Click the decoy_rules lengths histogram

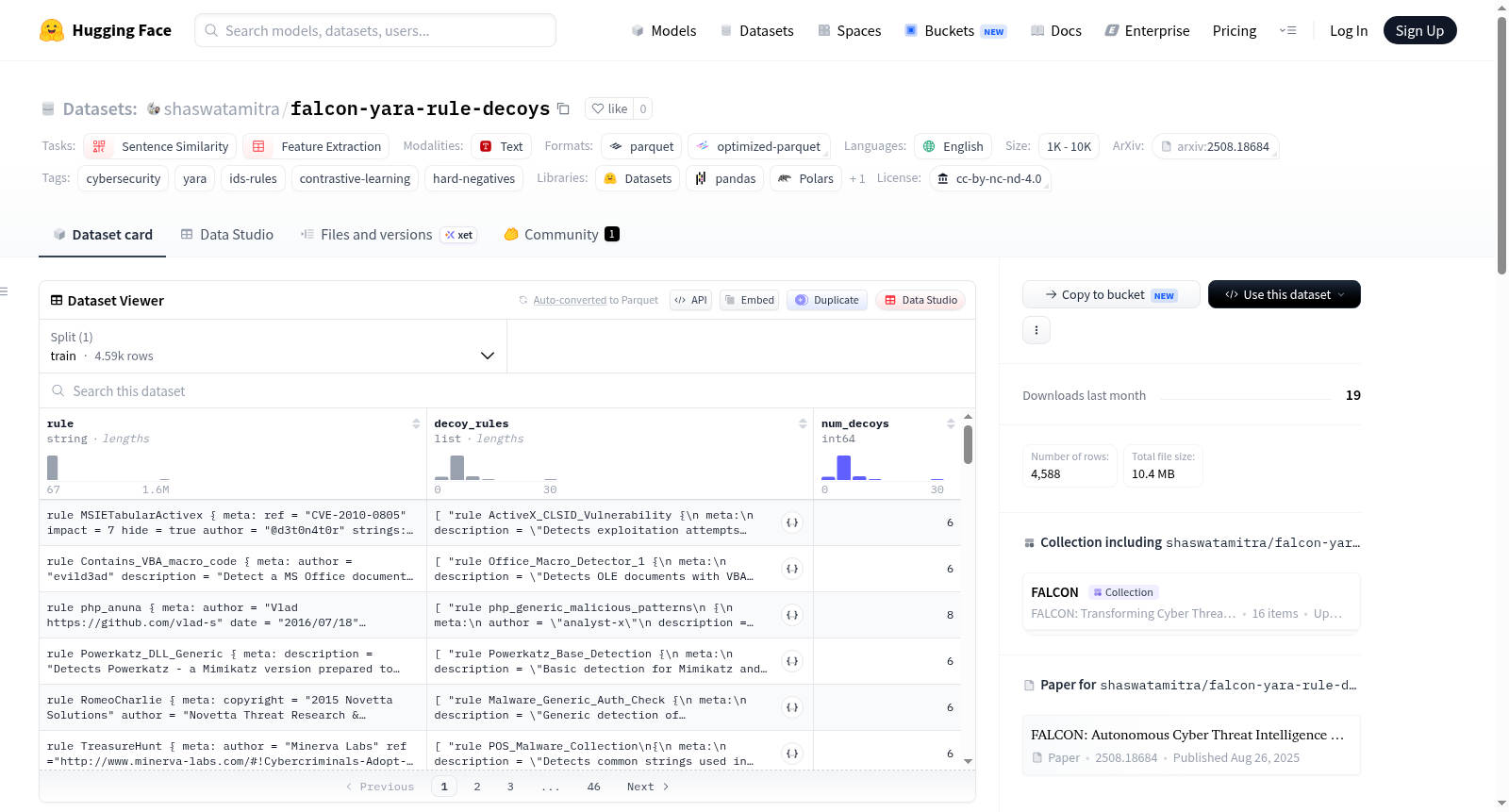[496, 468]
